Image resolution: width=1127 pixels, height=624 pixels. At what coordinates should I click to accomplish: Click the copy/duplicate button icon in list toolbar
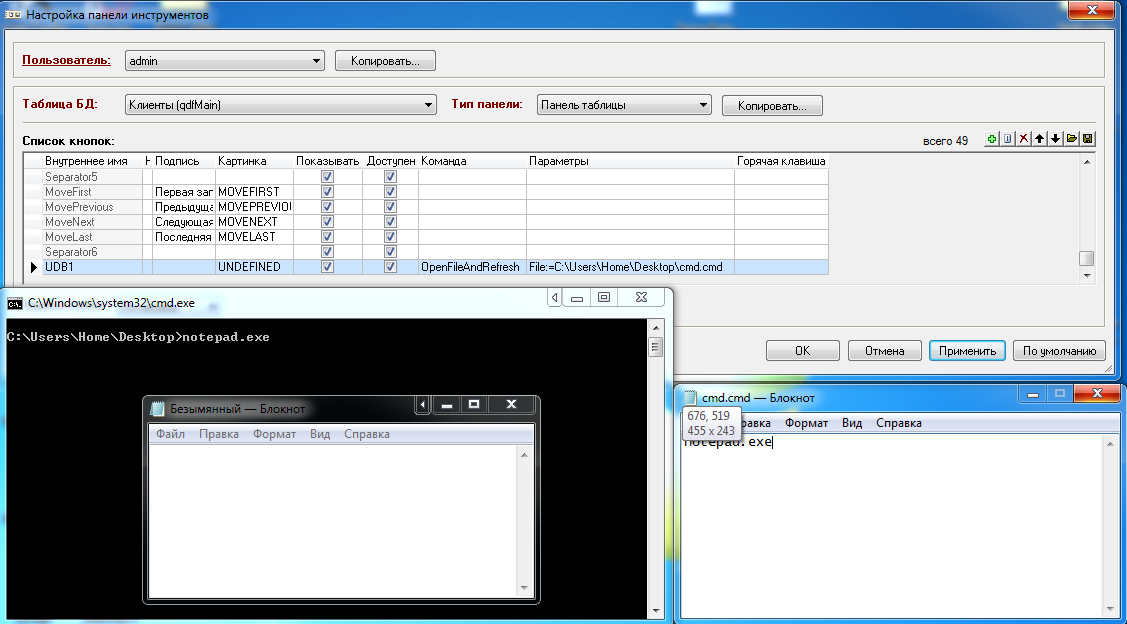[1007, 139]
